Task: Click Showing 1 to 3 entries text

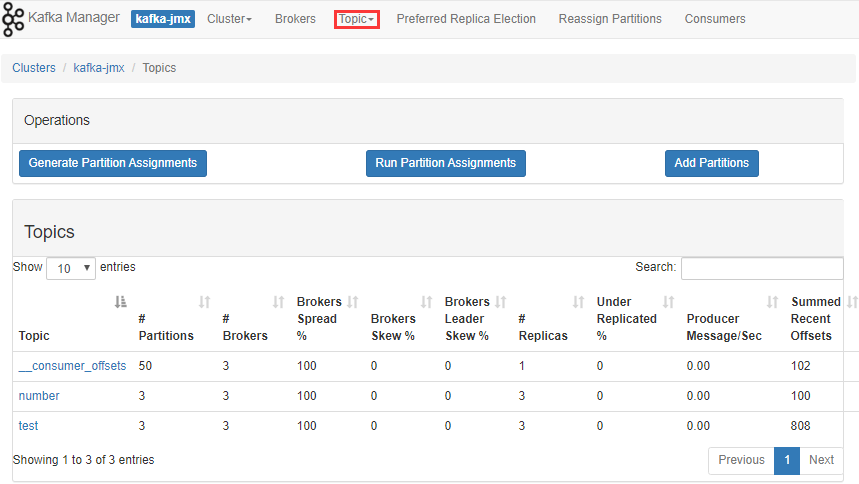Action: click(83, 460)
